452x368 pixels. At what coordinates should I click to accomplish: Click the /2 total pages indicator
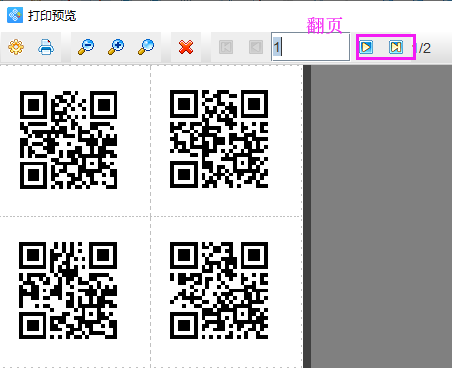[x=424, y=48]
